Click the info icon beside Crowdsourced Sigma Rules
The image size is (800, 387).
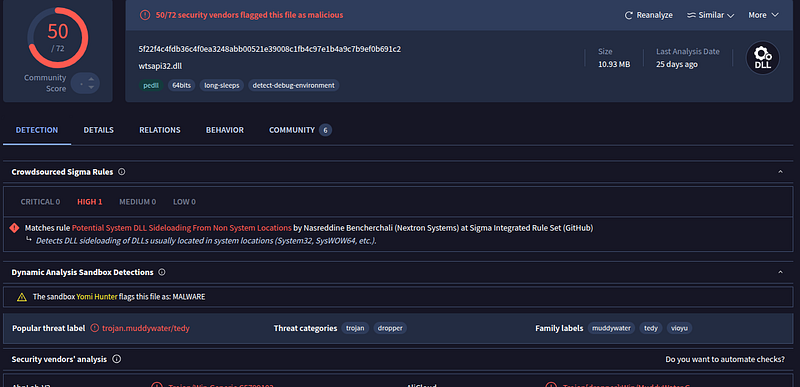(121, 172)
